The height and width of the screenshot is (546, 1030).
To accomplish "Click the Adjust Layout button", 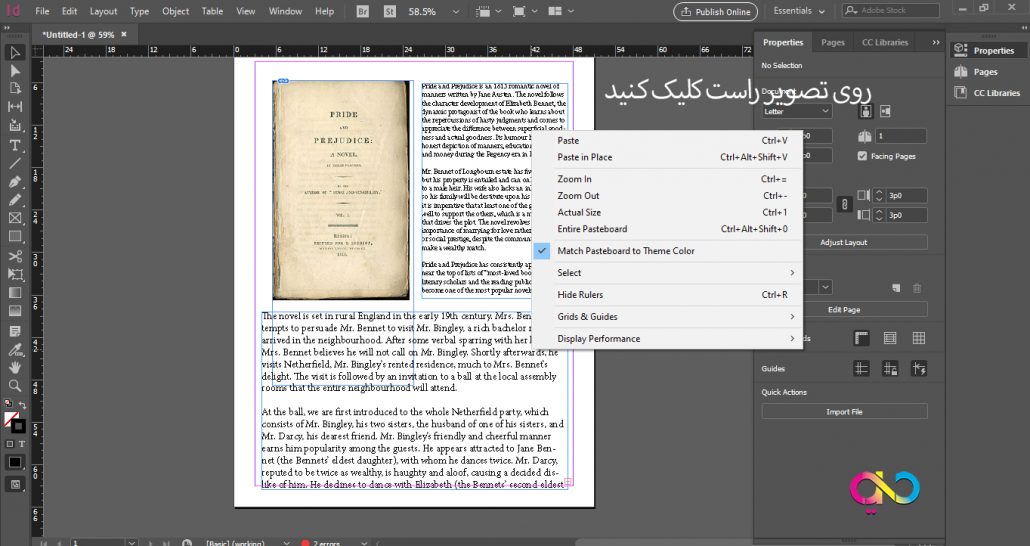I will pos(844,242).
